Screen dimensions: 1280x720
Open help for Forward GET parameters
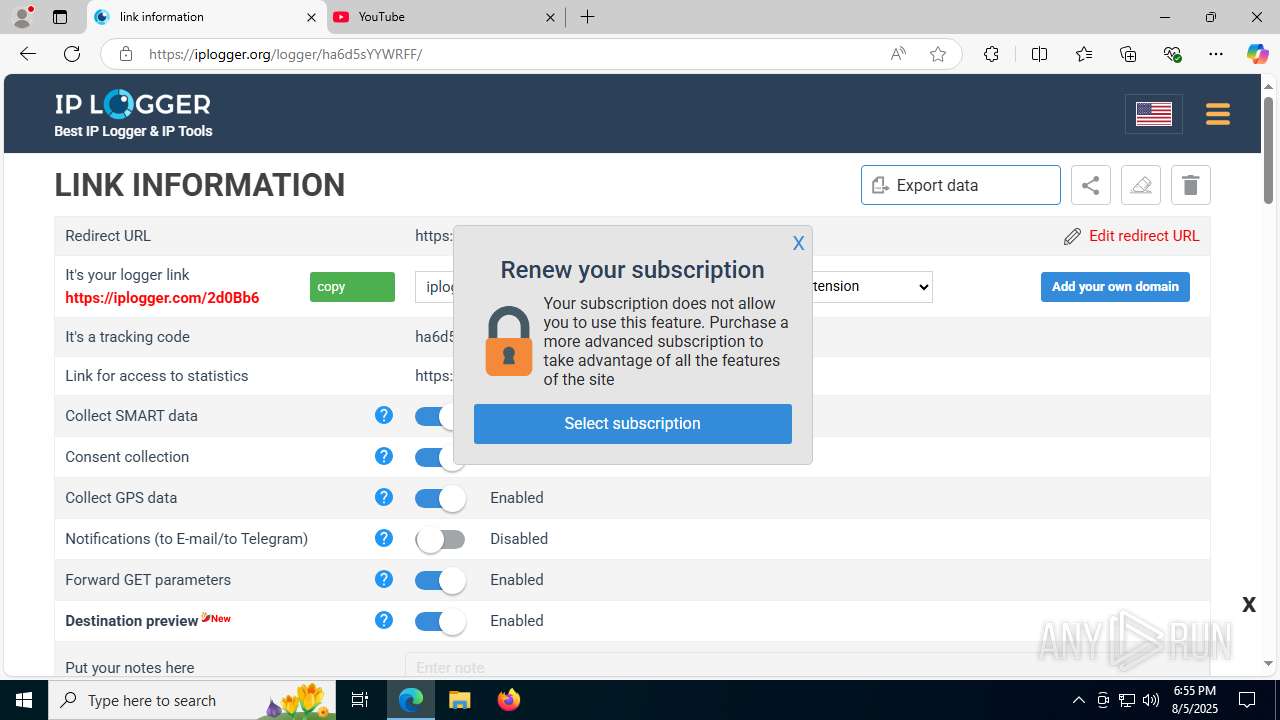click(x=383, y=579)
